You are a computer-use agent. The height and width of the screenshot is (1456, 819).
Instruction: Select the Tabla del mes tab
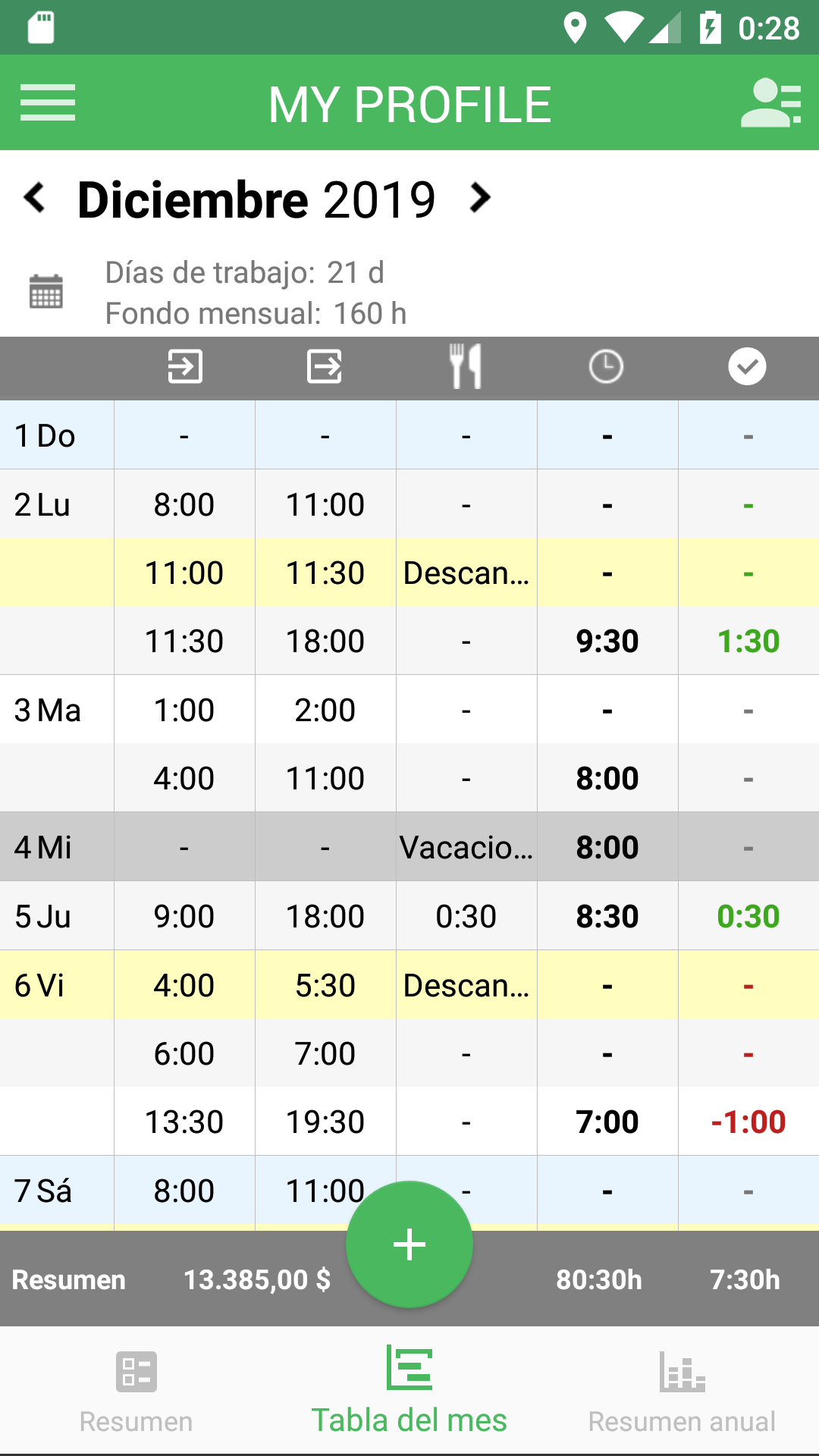(x=409, y=1392)
